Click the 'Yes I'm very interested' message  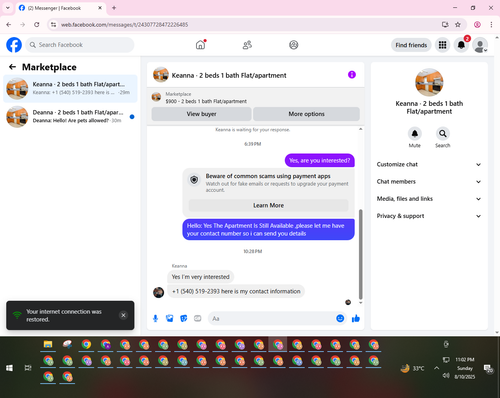pos(201,277)
